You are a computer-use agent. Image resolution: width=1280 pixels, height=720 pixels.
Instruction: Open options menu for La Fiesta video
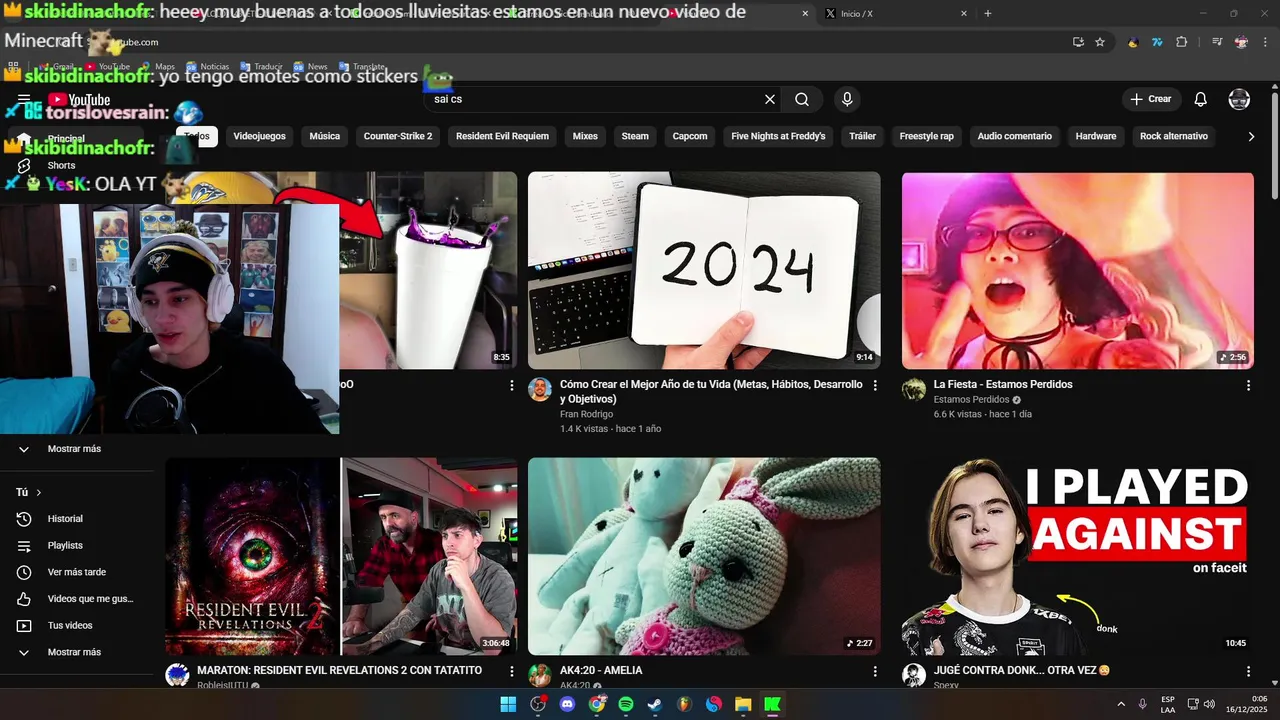click(1248, 385)
